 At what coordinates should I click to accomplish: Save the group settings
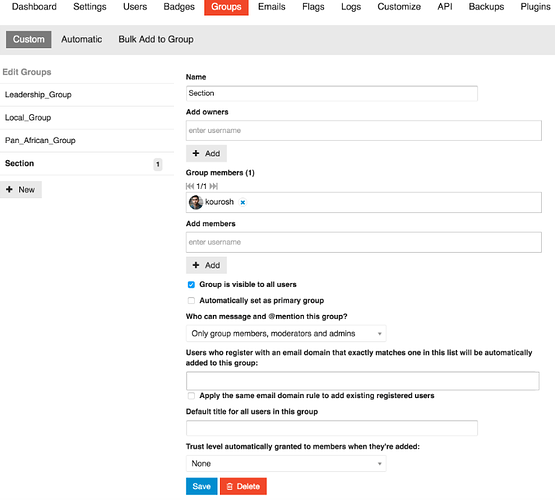coord(201,487)
